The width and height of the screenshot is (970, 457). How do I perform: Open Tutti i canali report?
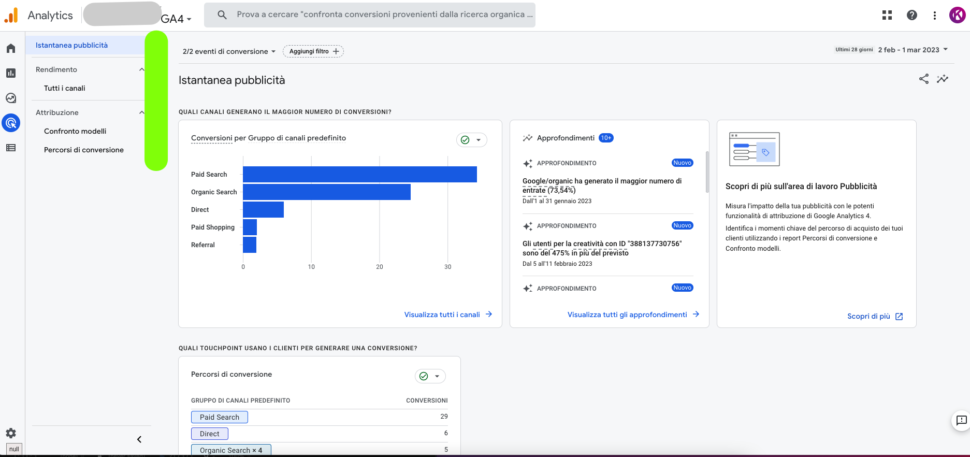[x=64, y=88]
